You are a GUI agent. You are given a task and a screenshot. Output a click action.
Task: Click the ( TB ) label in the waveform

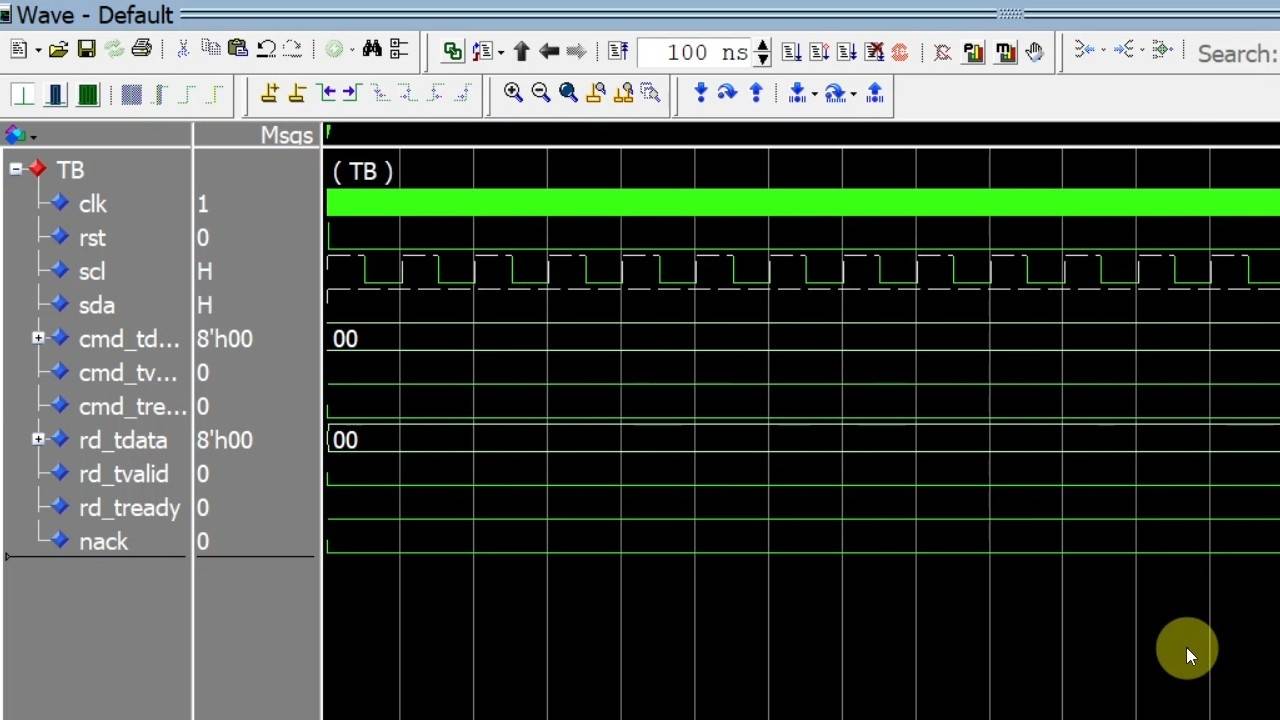pyautogui.click(x=362, y=171)
